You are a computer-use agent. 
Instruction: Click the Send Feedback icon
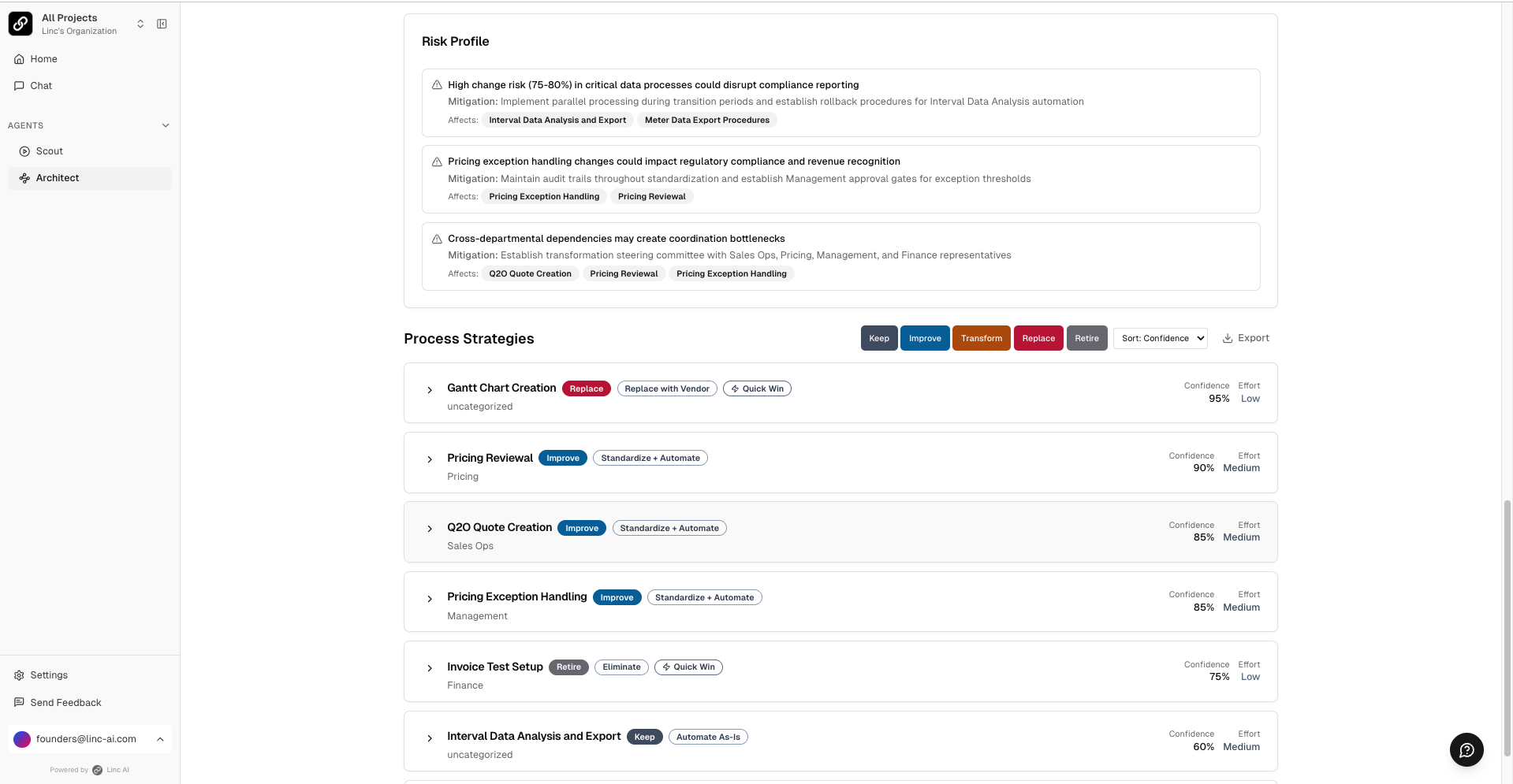[x=19, y=703]
